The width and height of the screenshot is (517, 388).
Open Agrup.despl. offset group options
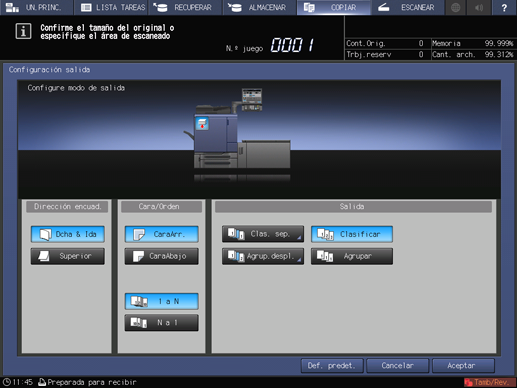click(x=263, y=256)
